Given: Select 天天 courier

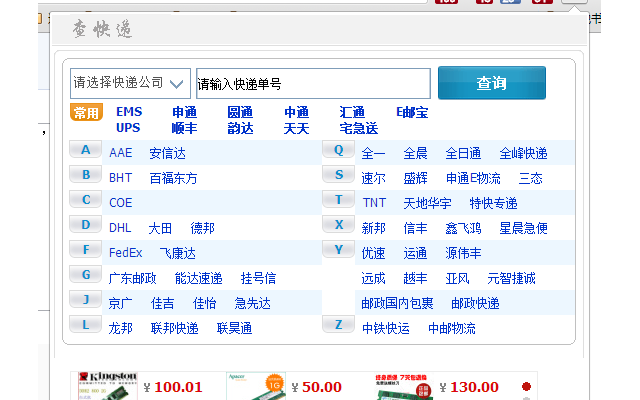Looking at the screenshot, I should (296, 128).
